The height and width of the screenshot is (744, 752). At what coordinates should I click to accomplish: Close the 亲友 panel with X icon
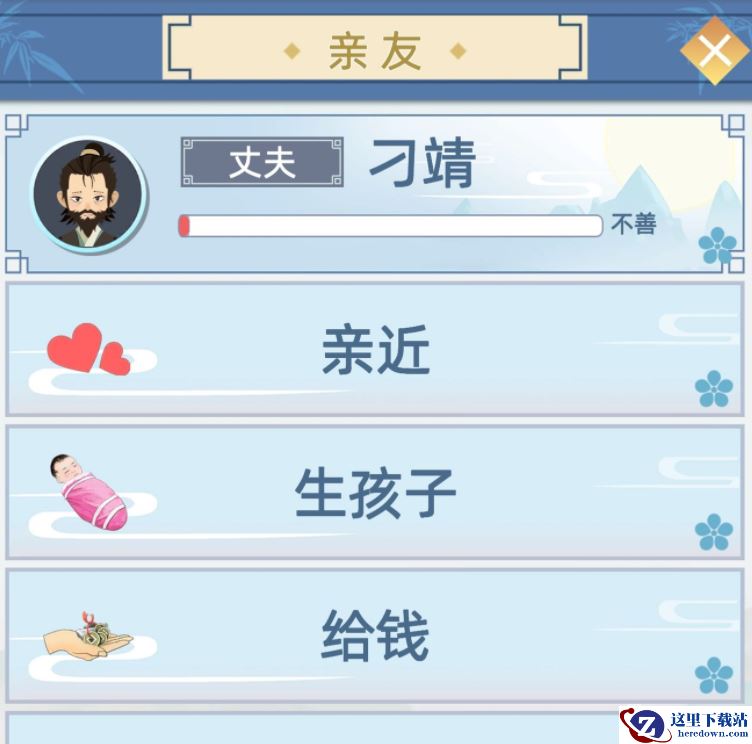click(715, 50)
